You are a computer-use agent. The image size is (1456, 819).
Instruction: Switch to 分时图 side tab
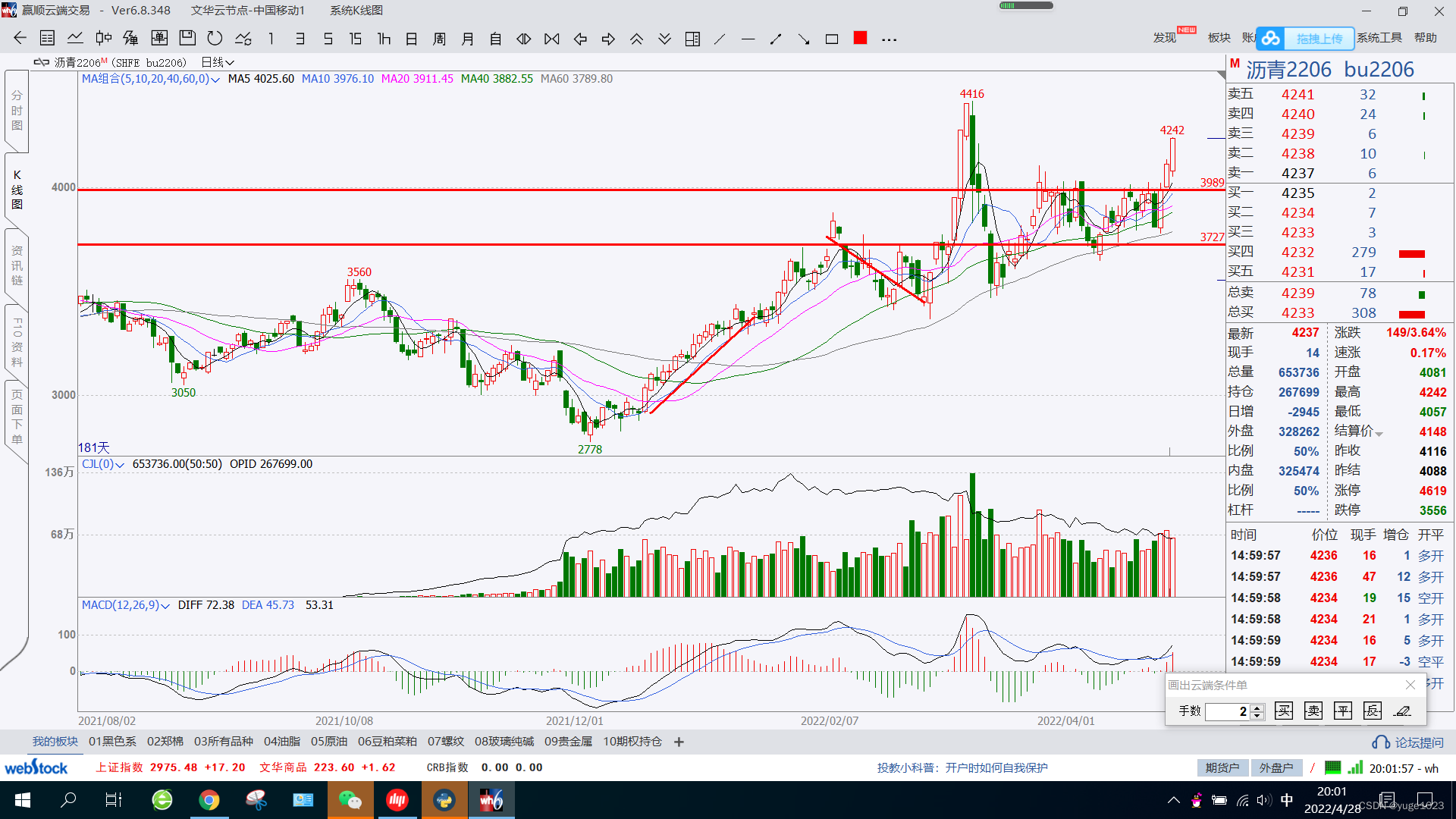[17, 111]
